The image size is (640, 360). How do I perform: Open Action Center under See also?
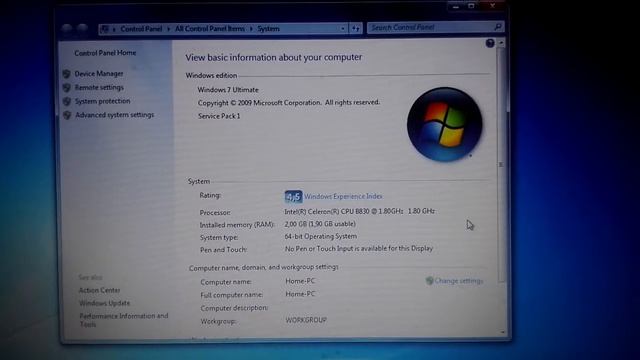click(x=100, y=290)
